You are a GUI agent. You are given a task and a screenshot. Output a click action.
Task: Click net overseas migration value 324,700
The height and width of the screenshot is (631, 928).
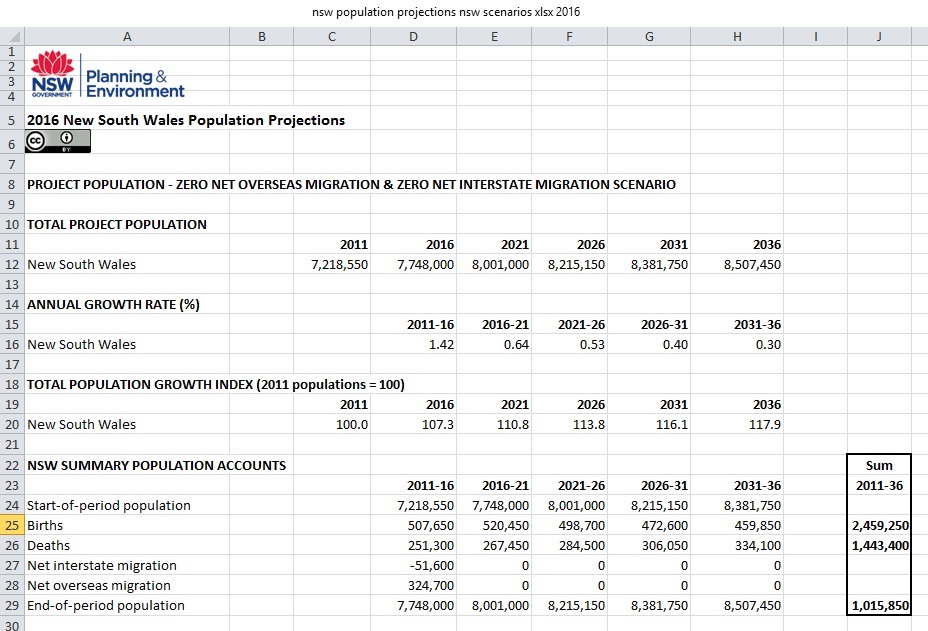(x=430, y=586)
